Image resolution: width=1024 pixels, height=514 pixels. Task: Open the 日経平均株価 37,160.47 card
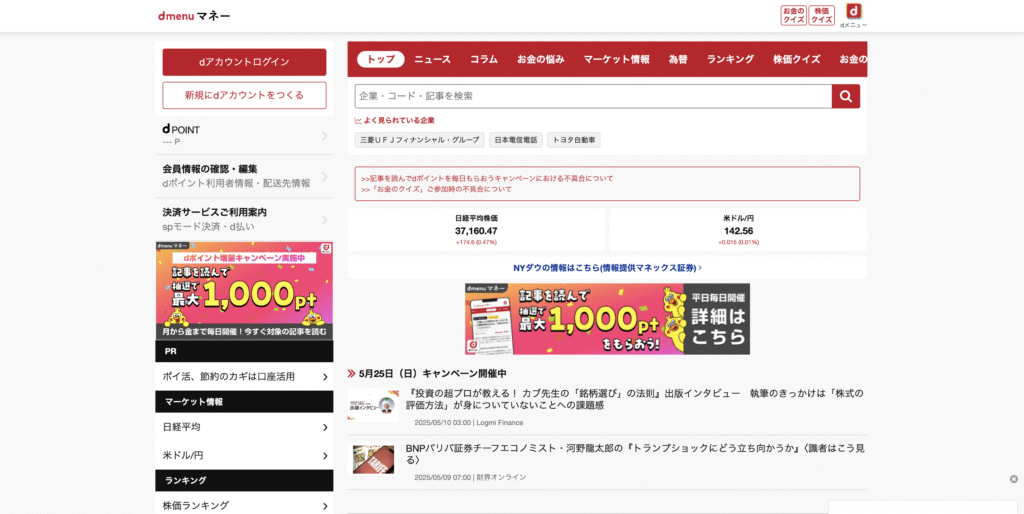(476, 230)
